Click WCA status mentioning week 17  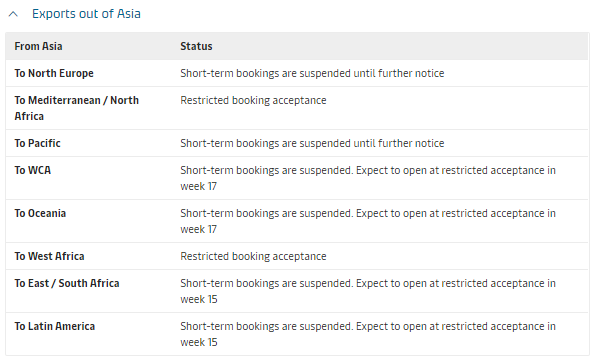point(368,178)
